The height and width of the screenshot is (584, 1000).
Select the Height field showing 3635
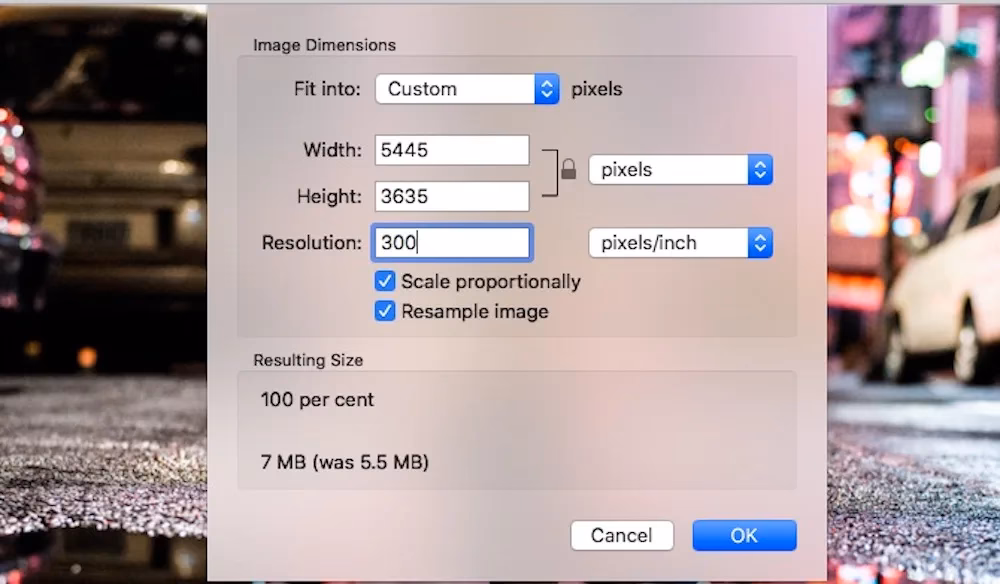tap(452, 196)
